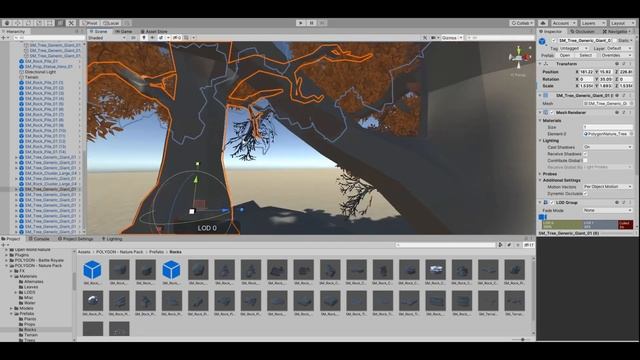Select the Rotate tool in the top toolbar
This screenshot has width=640, height=360.
28,23
